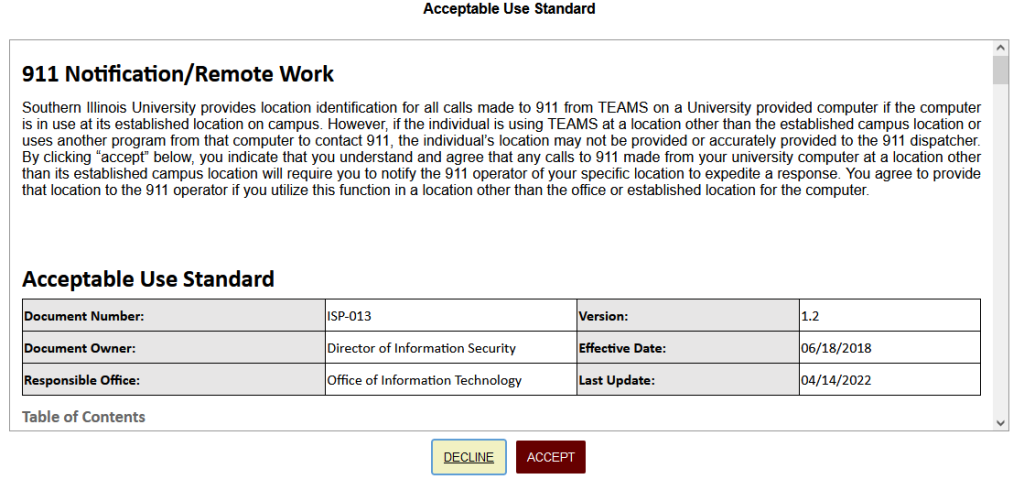
Task: Click the paragraph starting 'Southern Illinois University provides'
Action: click(x=501, y=150)
